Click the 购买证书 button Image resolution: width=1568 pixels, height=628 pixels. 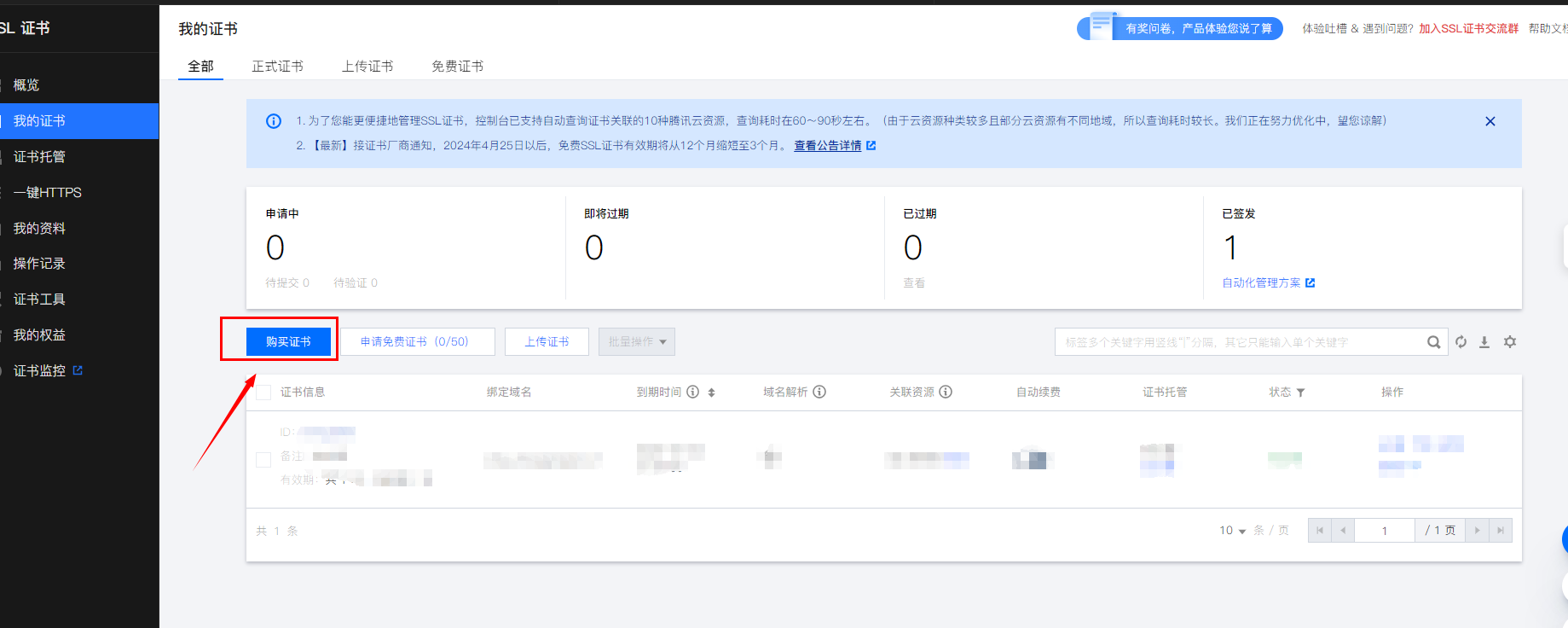click(288, 342)
